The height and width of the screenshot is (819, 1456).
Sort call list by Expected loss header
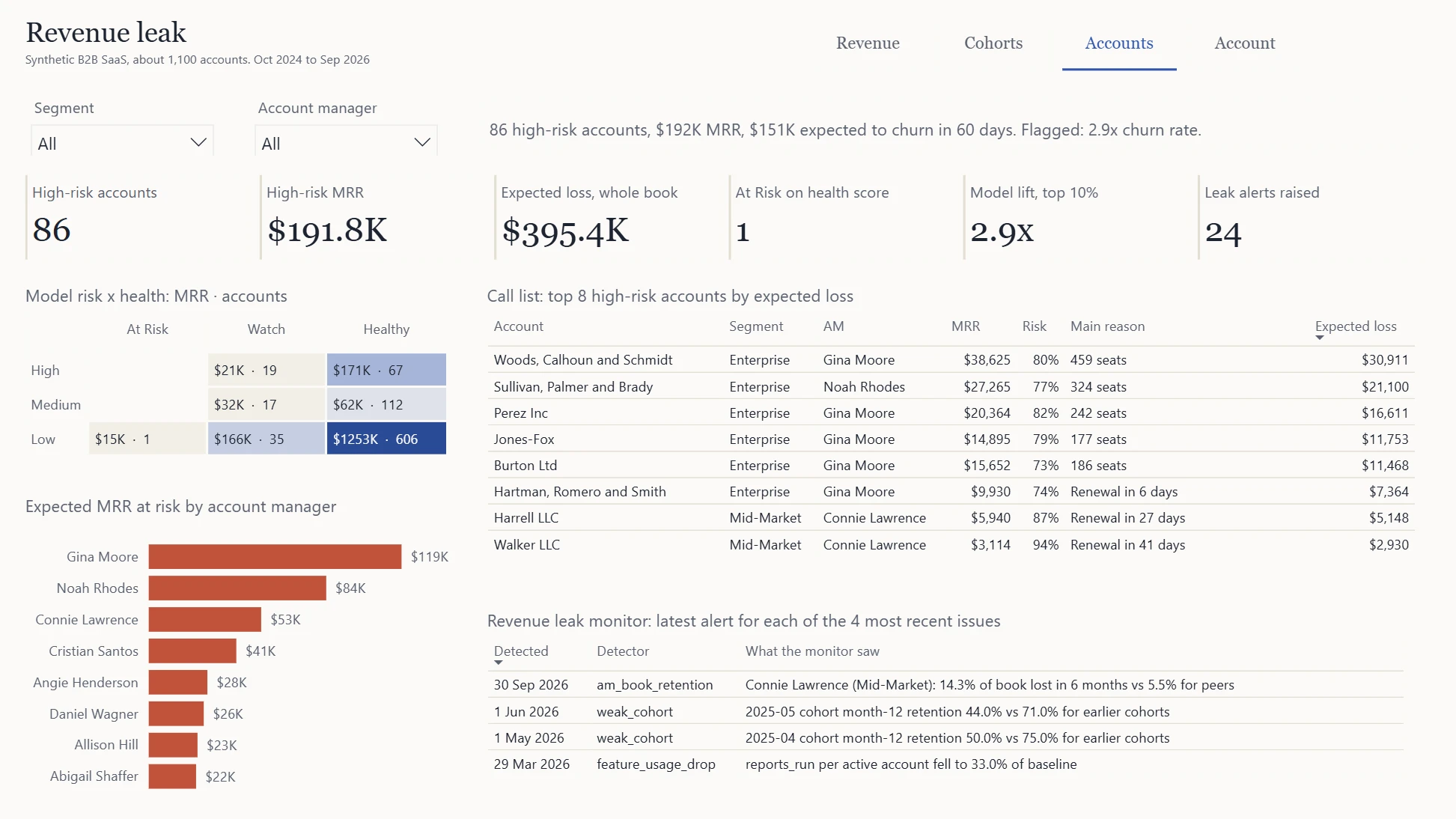pos(1356,326)
